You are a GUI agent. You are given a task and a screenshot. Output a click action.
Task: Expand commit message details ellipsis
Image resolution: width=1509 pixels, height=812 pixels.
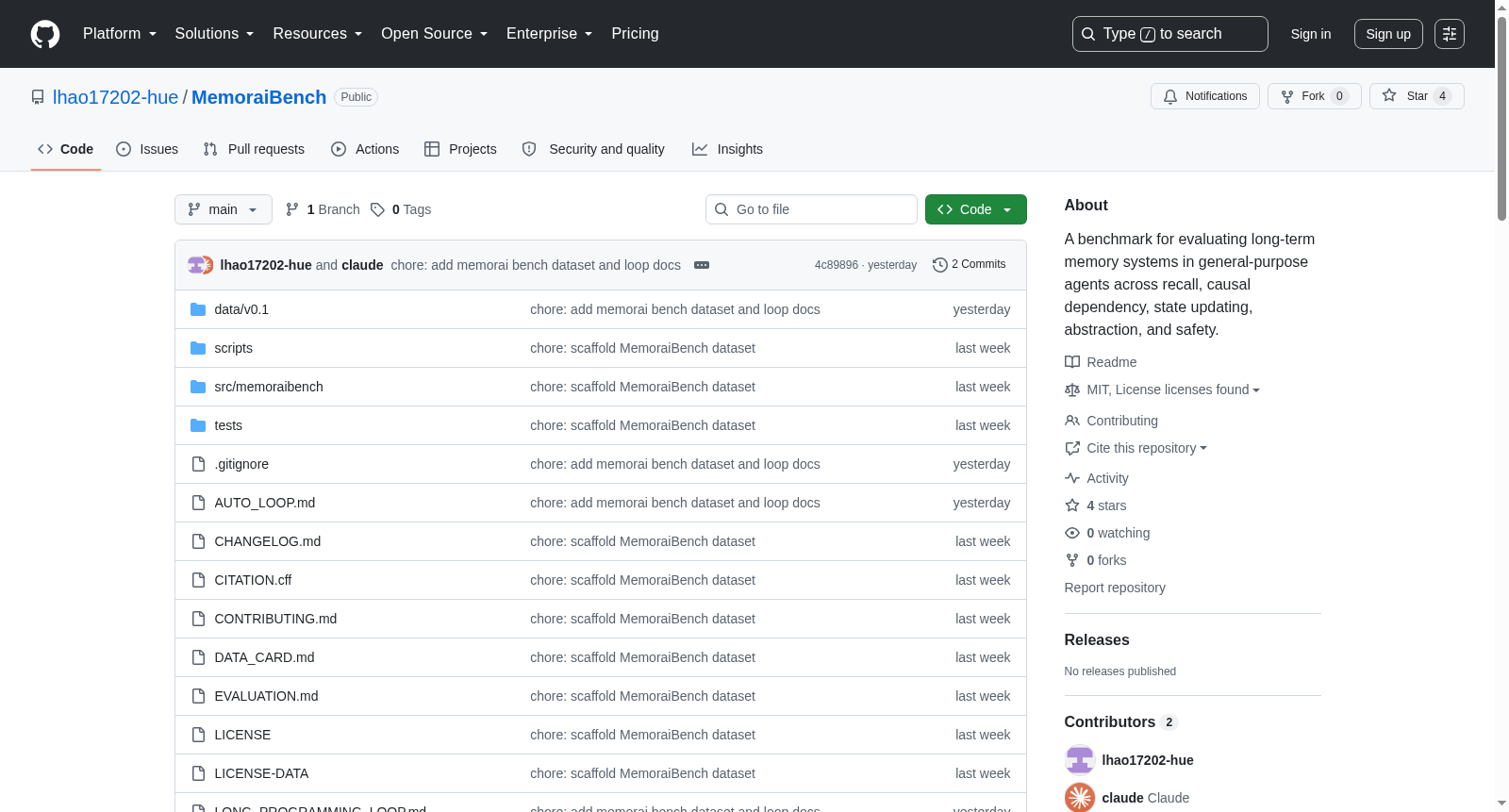[x=702, y=265]
